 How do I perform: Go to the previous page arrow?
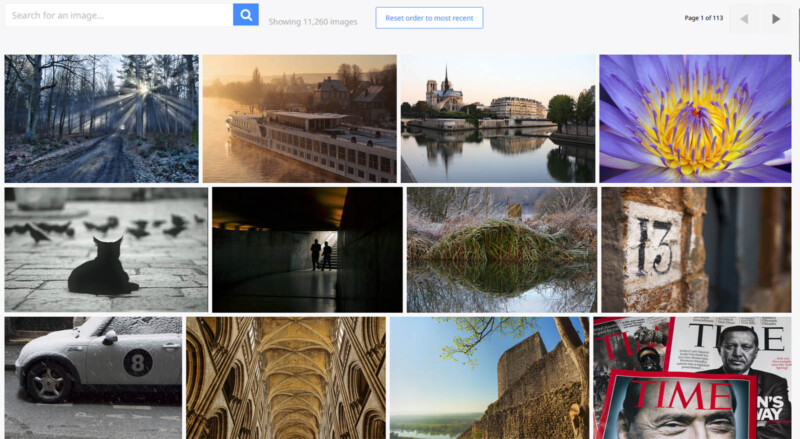[x=743, y=18]
